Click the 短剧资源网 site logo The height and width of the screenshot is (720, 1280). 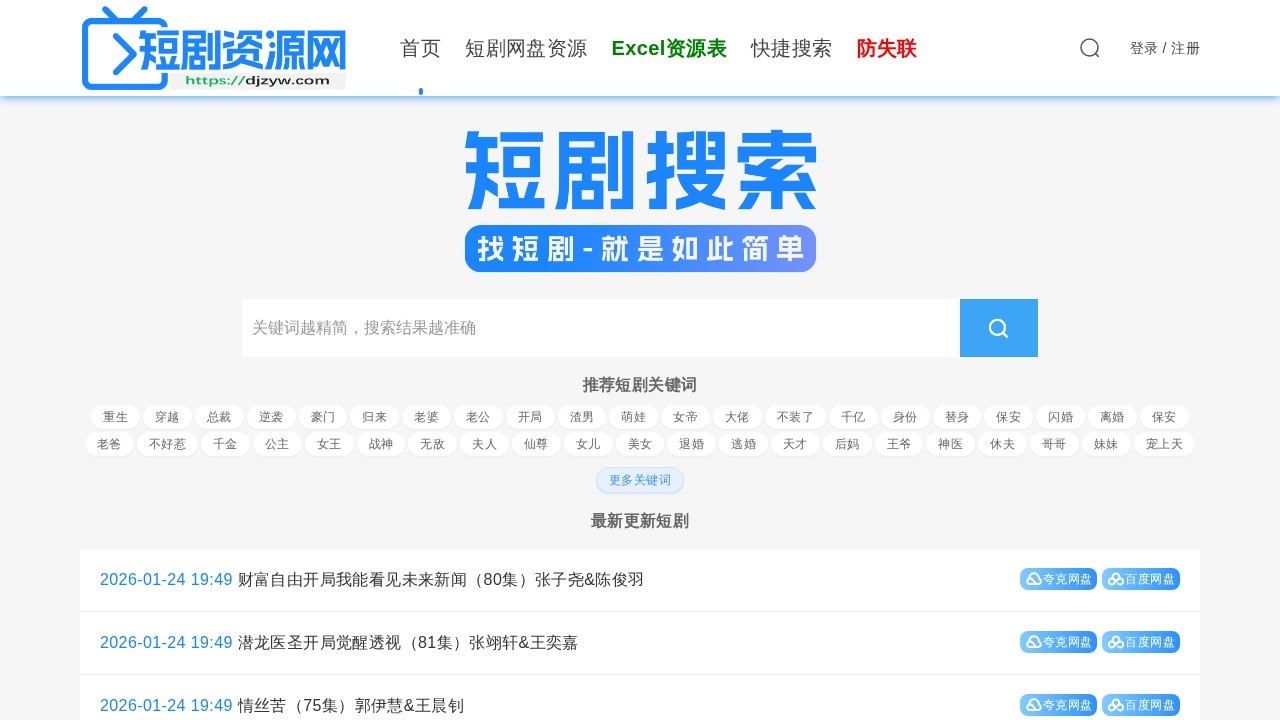click(x=213, y=47)
